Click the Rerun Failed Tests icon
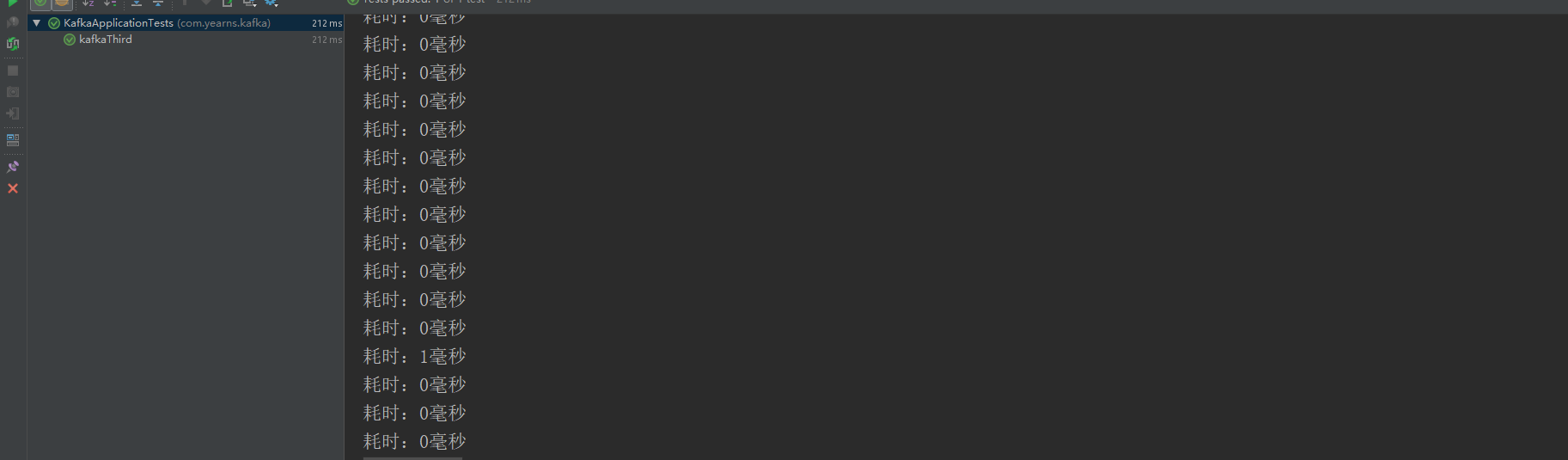 click(x=13, y=22)
